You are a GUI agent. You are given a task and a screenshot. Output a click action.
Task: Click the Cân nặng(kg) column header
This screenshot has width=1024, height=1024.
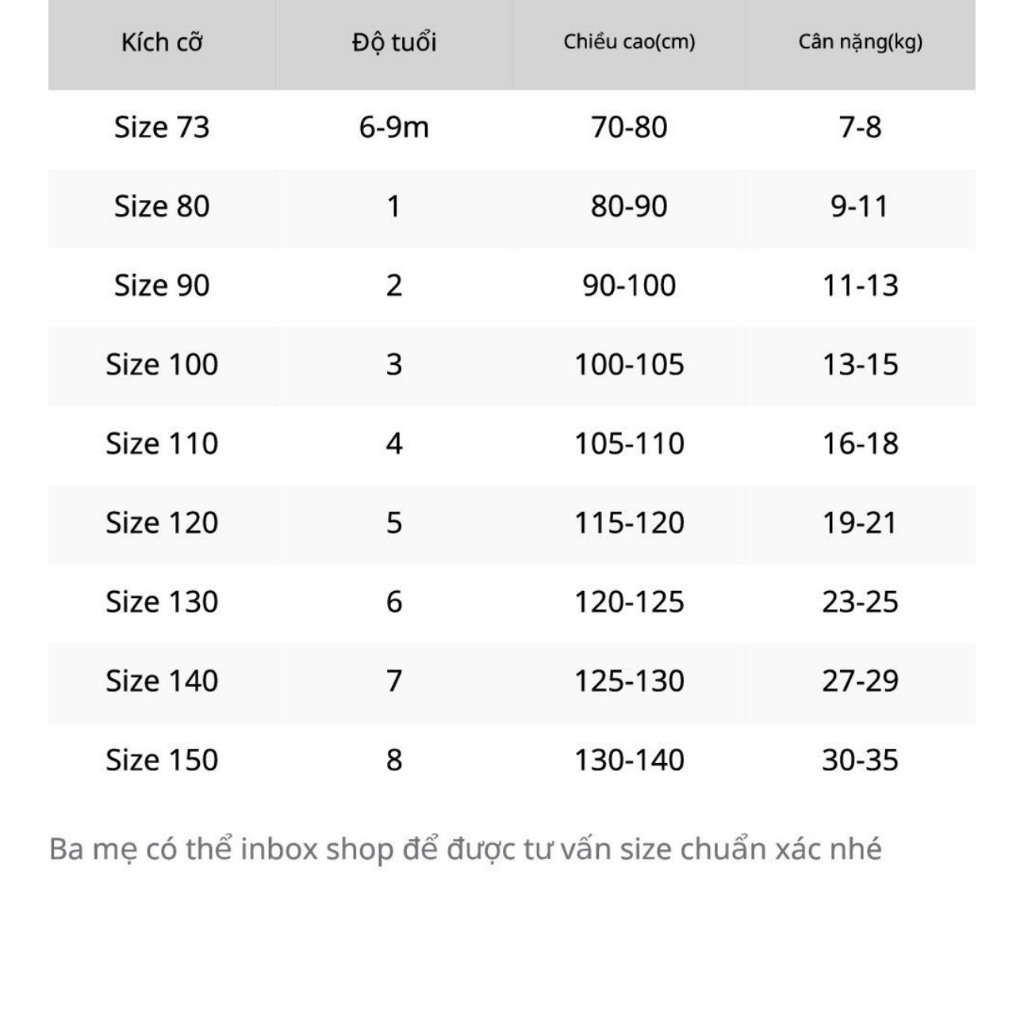pos(860,43)
